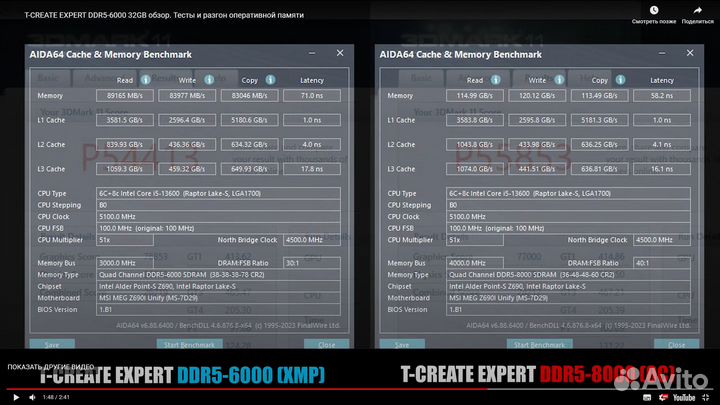720x405 pixels.
Task: Close the right AIDA64 window with X
Action: (x=690, y=53)
